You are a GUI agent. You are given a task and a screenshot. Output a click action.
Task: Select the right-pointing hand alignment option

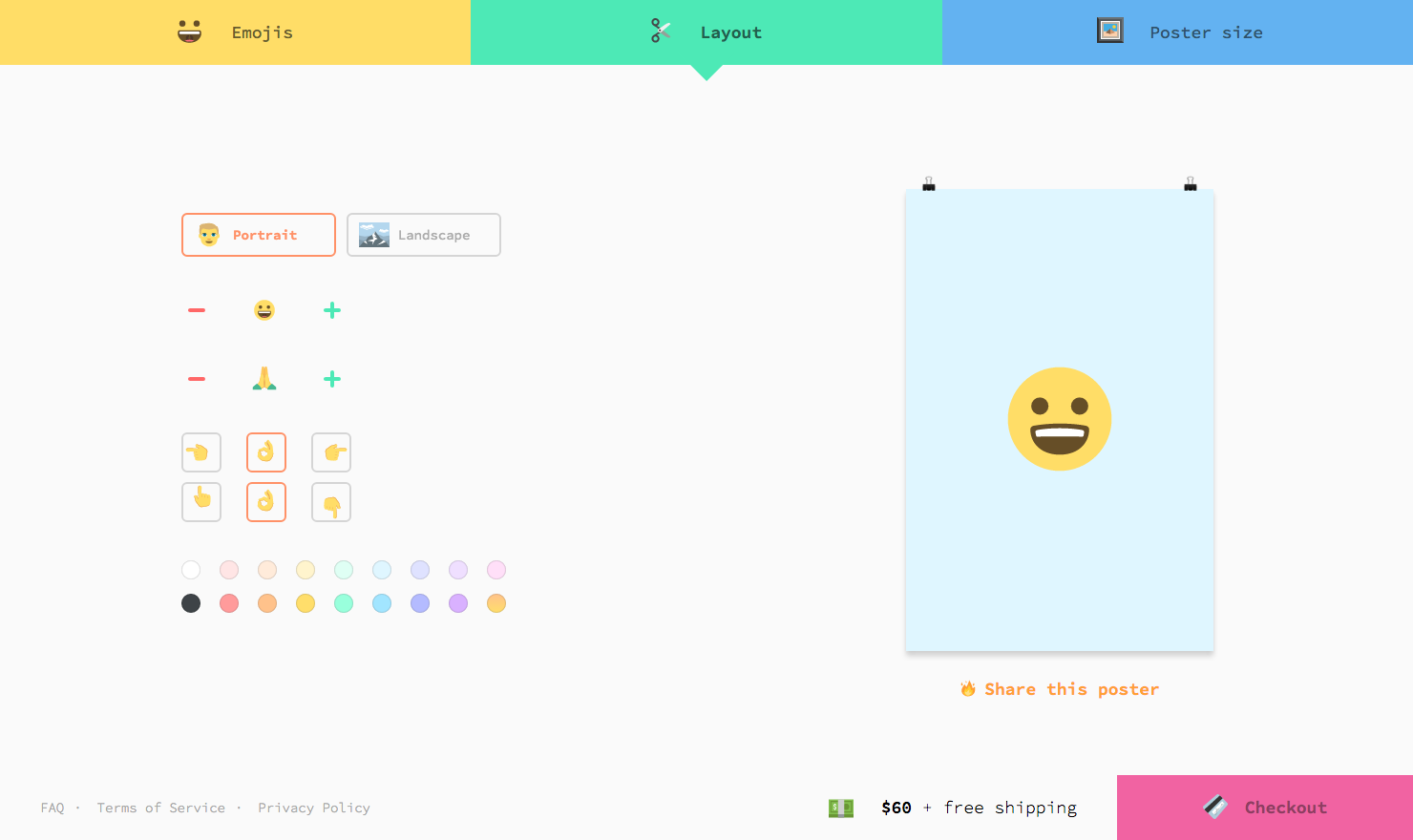pos(331,452)
